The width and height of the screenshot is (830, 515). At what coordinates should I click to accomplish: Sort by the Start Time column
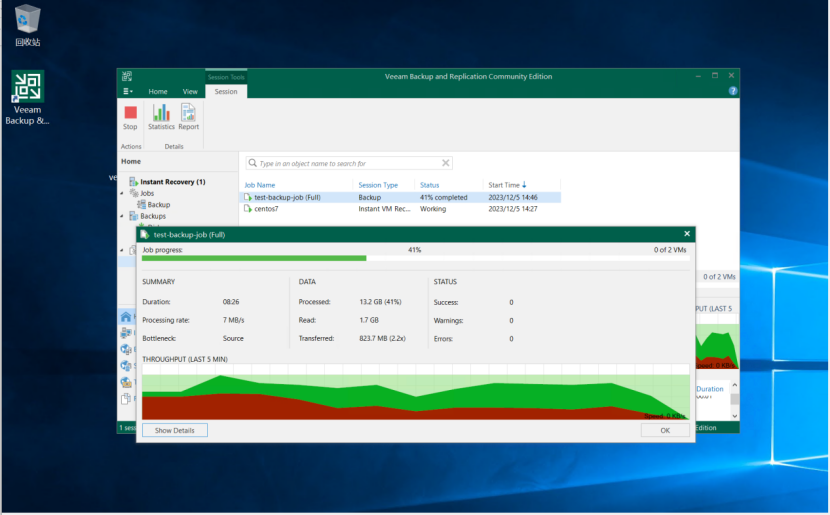tap(507, 185)
